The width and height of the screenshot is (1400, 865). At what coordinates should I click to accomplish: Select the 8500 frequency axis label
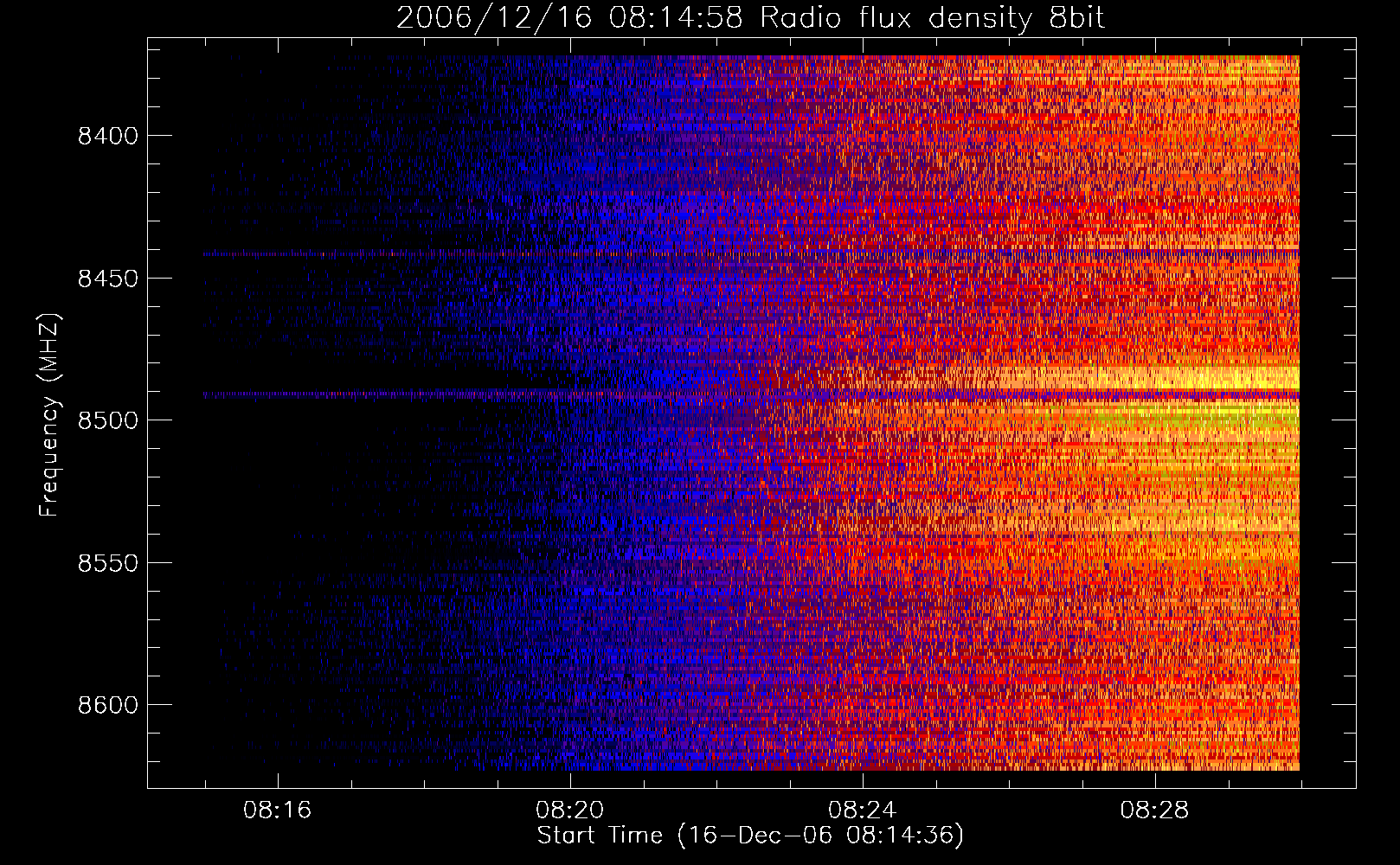(108, 420)
